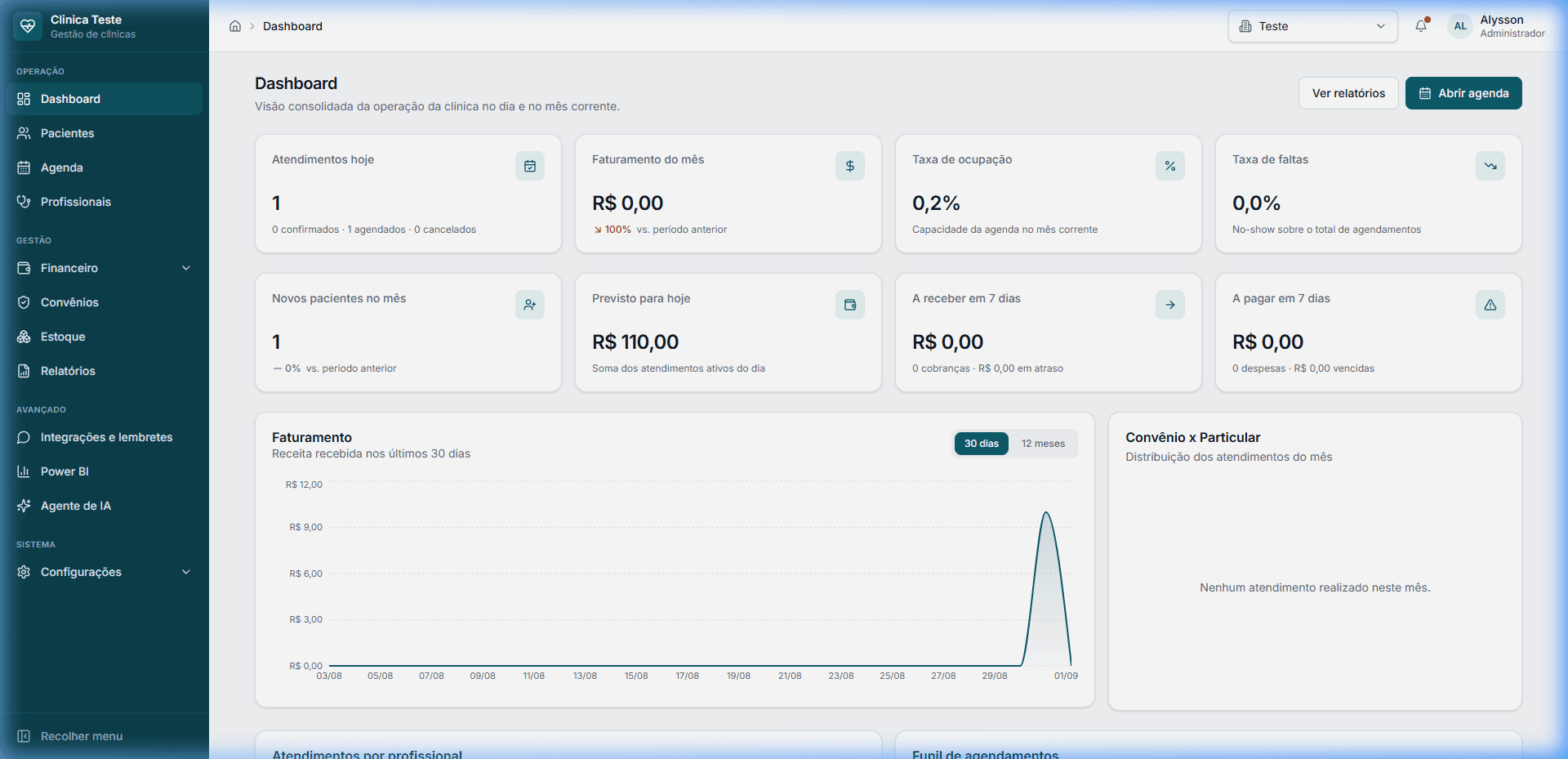Open the home breadcrumb icon
The image size is (1568, 759).
coord(235,26)
